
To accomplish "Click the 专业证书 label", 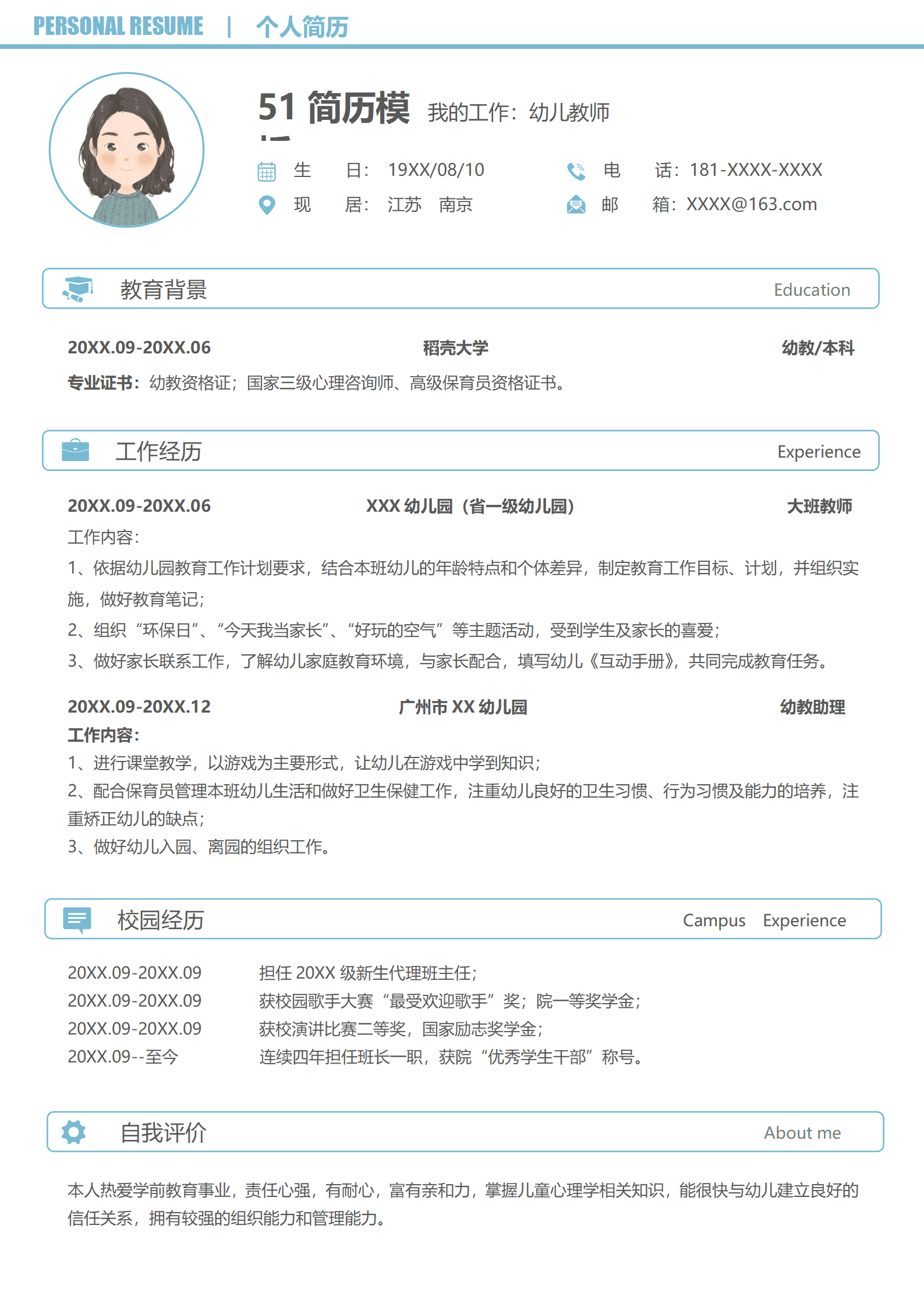I will pos(104,383).
